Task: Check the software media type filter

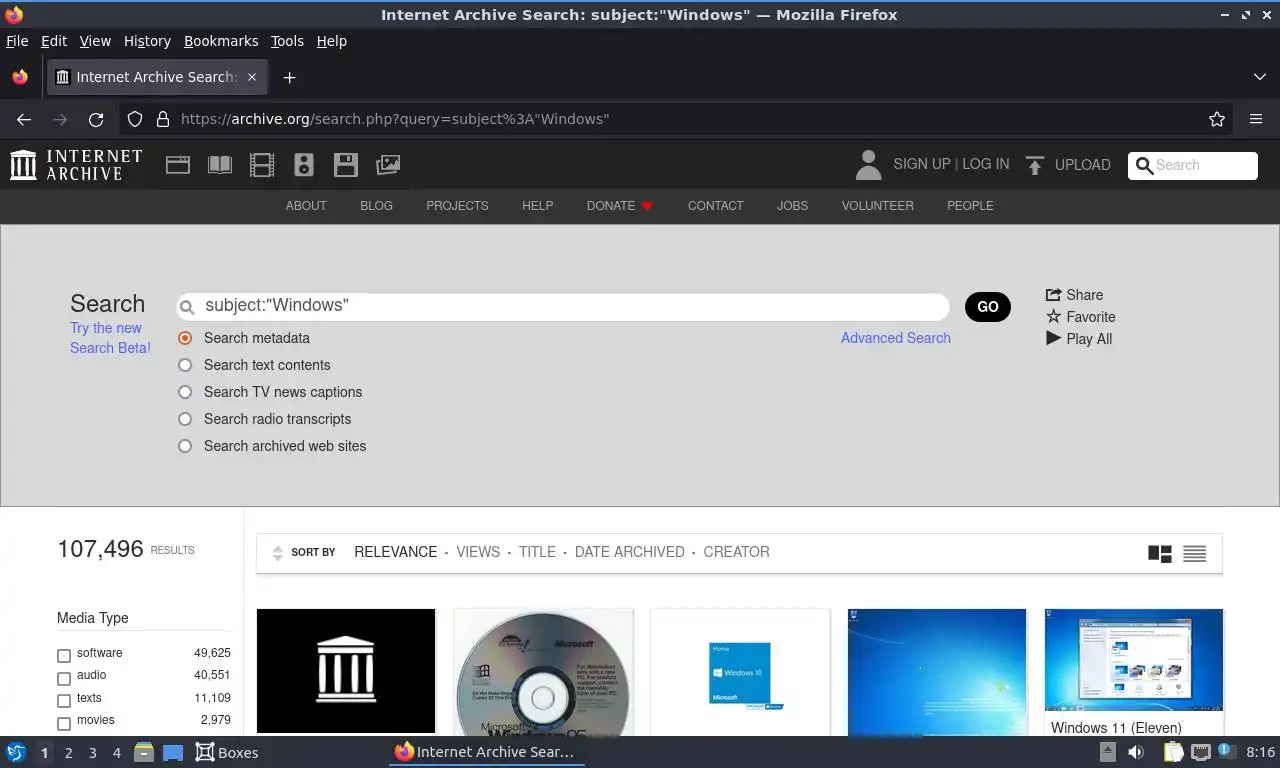Action: click(64, 656)
